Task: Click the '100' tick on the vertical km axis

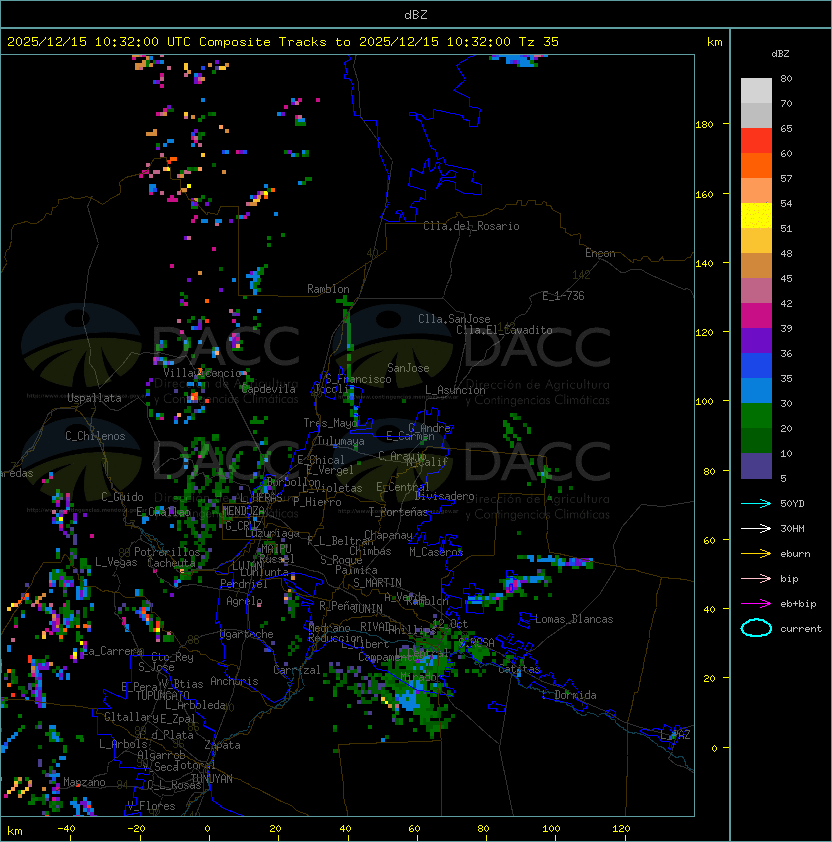Action: pyautogui.click(x=704, y=402)
